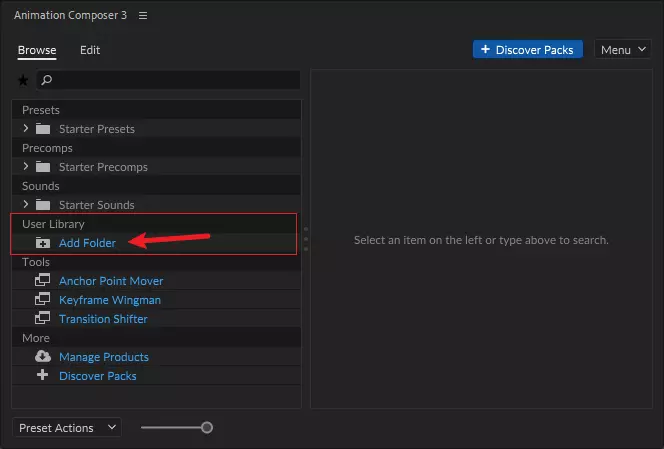The width and height of the screenshot is (664, 449).
Task: Click the Tools section header
Action: coord(36,262)
